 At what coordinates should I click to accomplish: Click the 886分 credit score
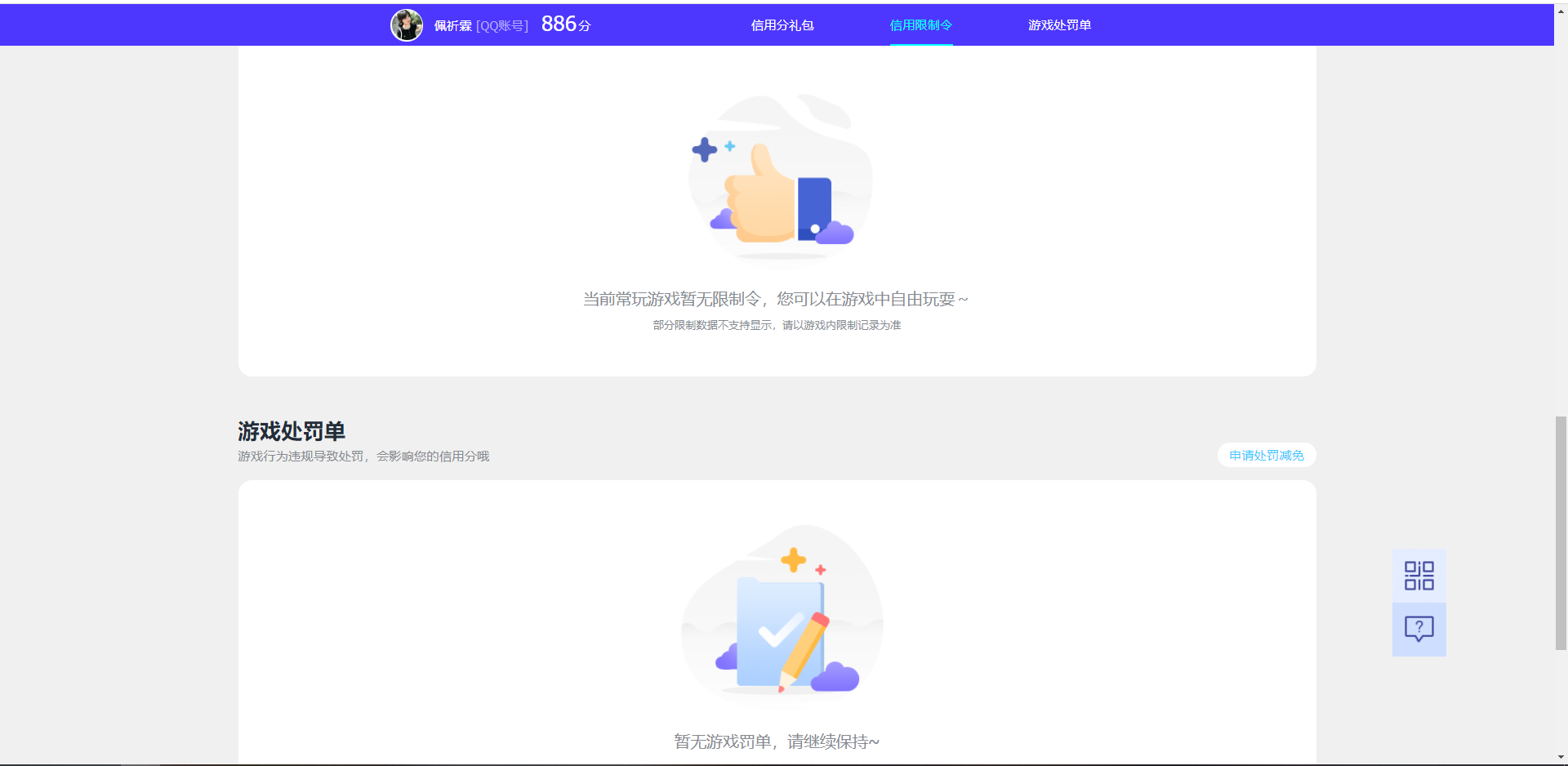(566, 24)
